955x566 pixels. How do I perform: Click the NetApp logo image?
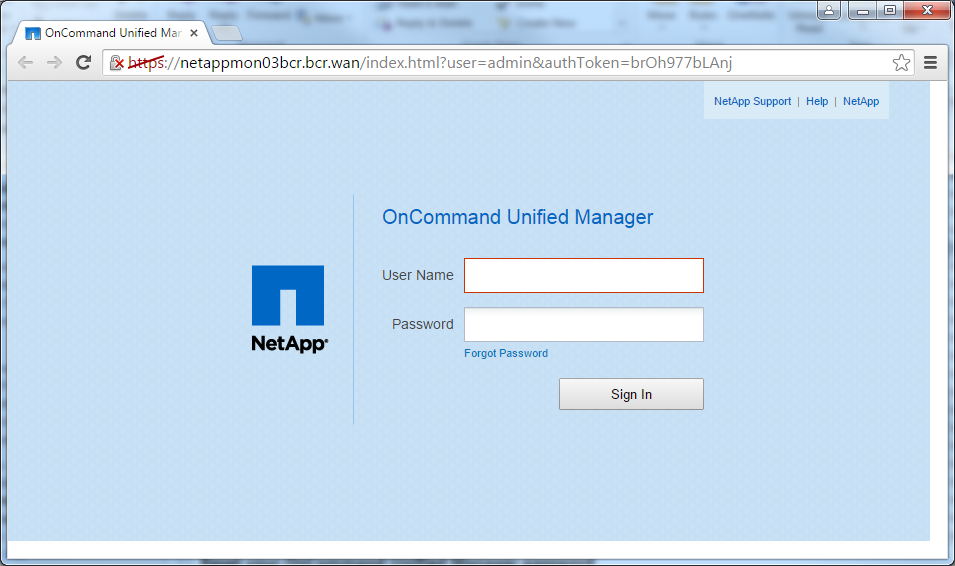(288, 308)
